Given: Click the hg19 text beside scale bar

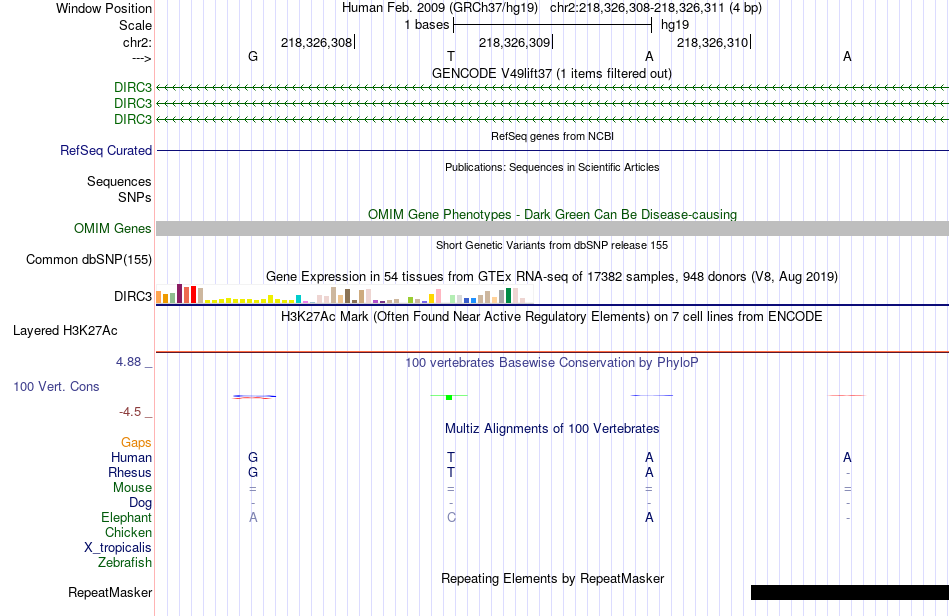Looking at the screenshot, I should pyautogui.click(x=675, y=25).
